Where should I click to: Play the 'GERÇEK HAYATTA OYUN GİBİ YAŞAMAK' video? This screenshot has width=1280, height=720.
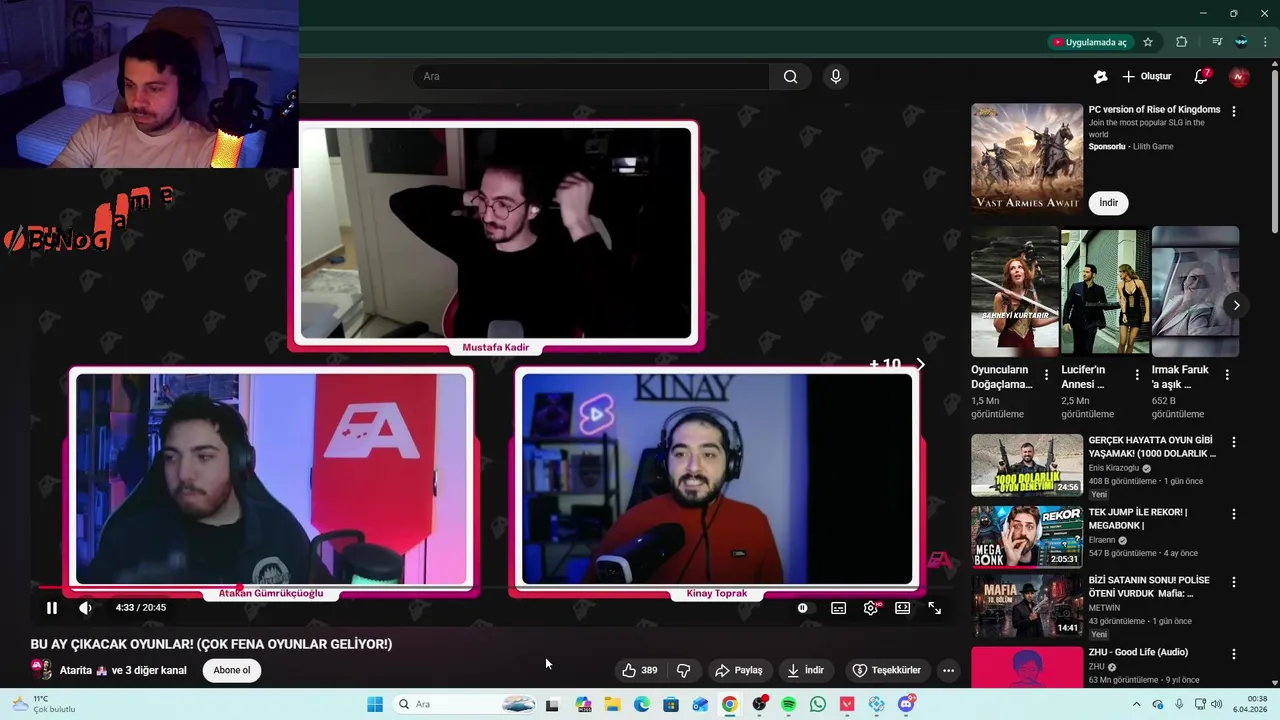pos(1027,465)
